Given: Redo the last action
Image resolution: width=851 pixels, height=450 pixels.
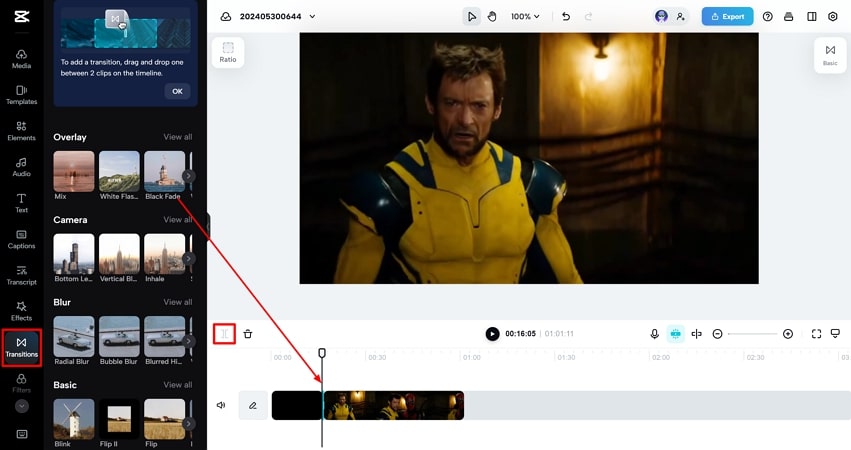Looking at the screenshot, I should 588,16.
